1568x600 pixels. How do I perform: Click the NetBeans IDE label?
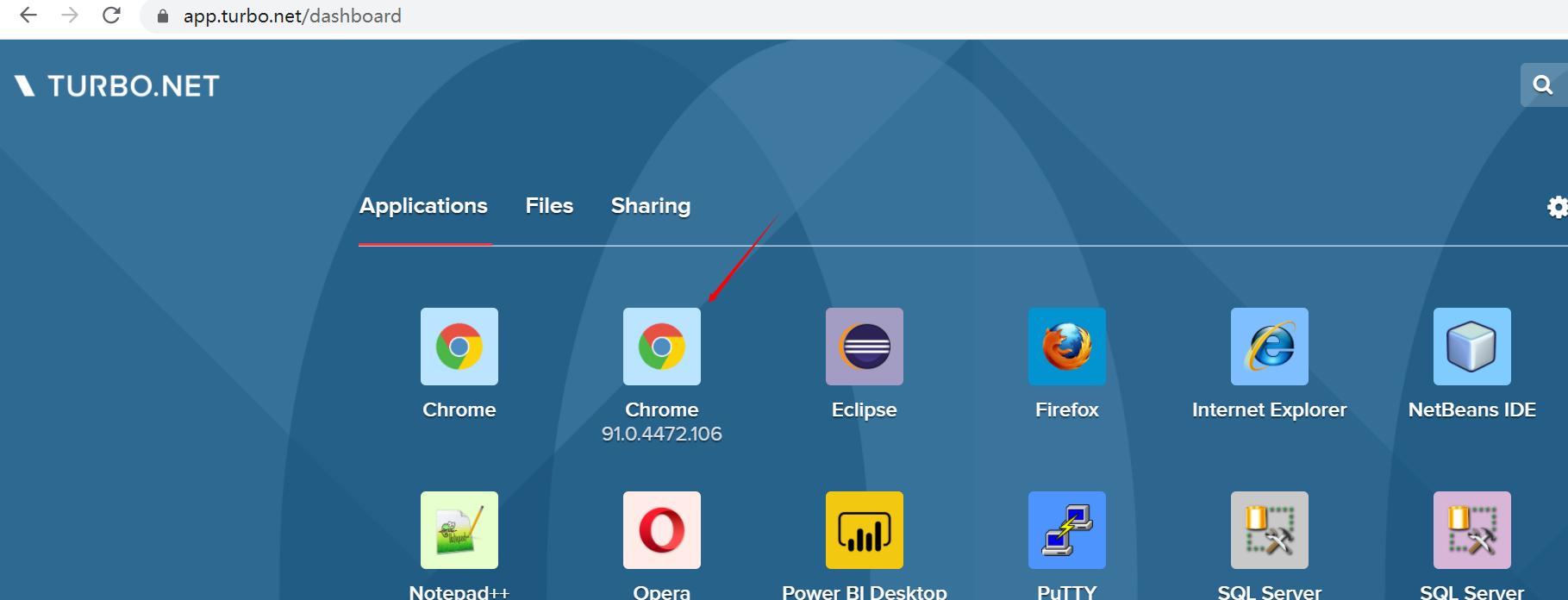(x=1472, y=409)
